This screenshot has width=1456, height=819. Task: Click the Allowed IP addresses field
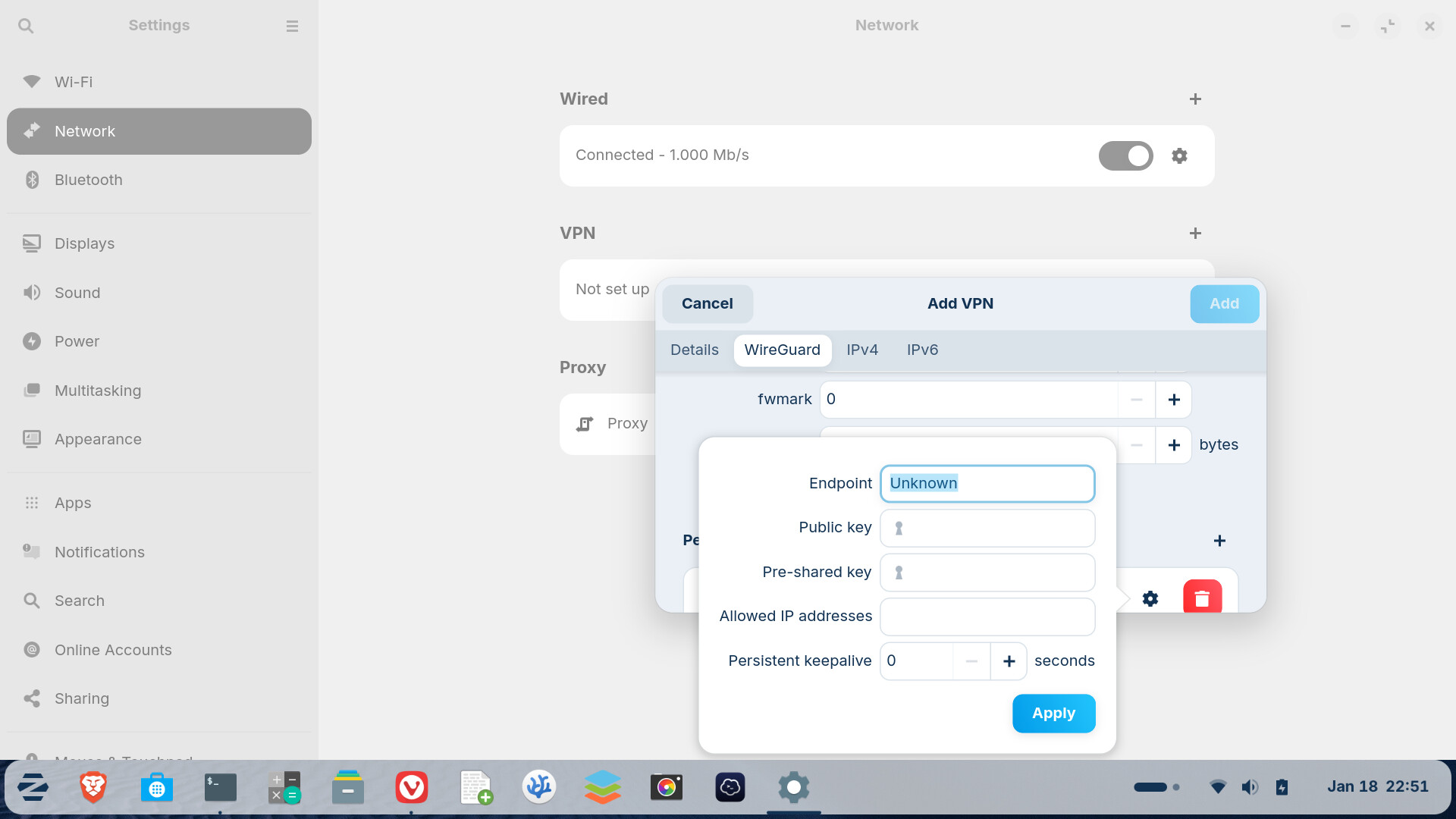(987, 617)
